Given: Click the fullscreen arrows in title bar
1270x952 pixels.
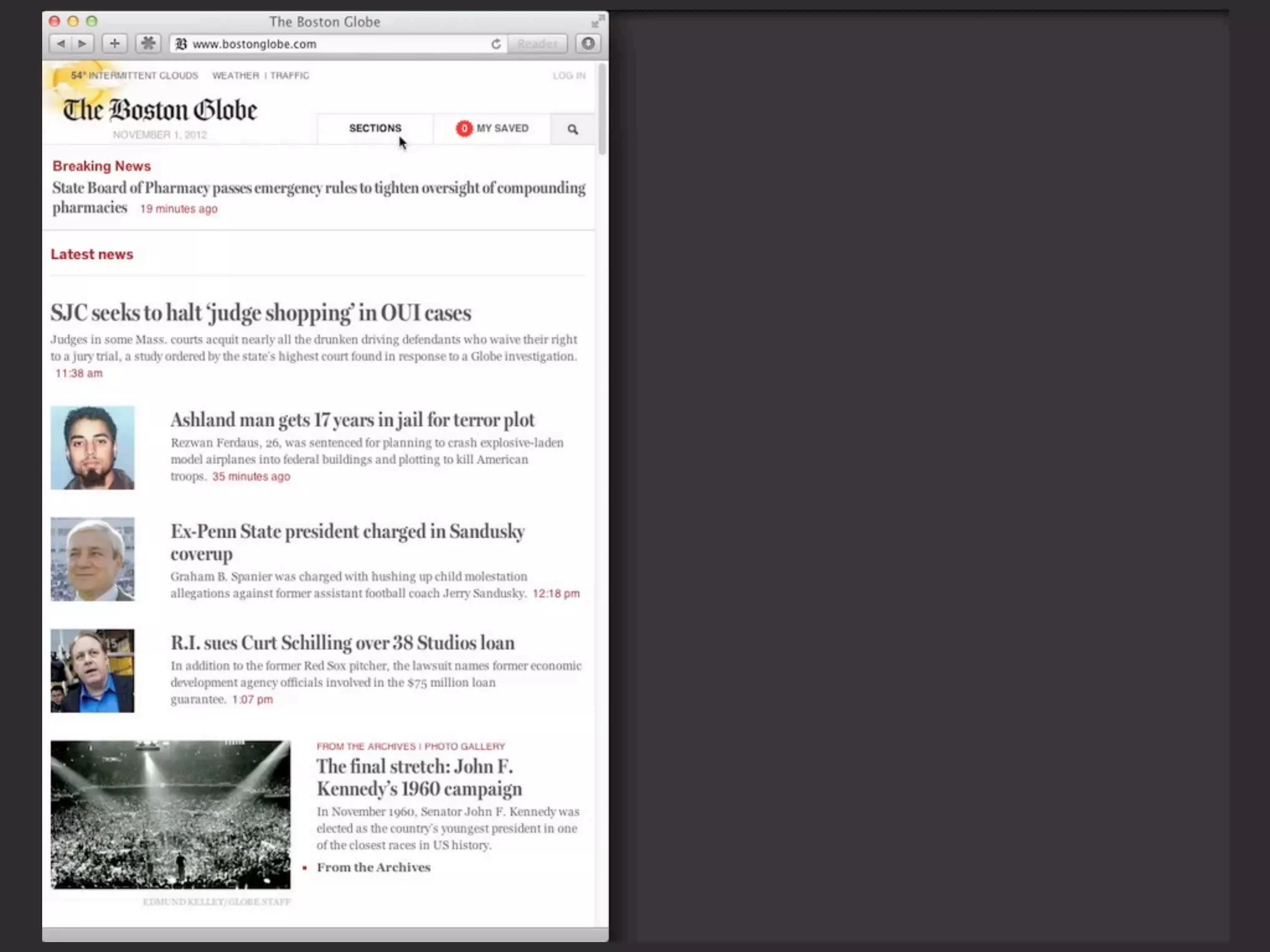Looking at the screenshot, I should click(597, 21).
